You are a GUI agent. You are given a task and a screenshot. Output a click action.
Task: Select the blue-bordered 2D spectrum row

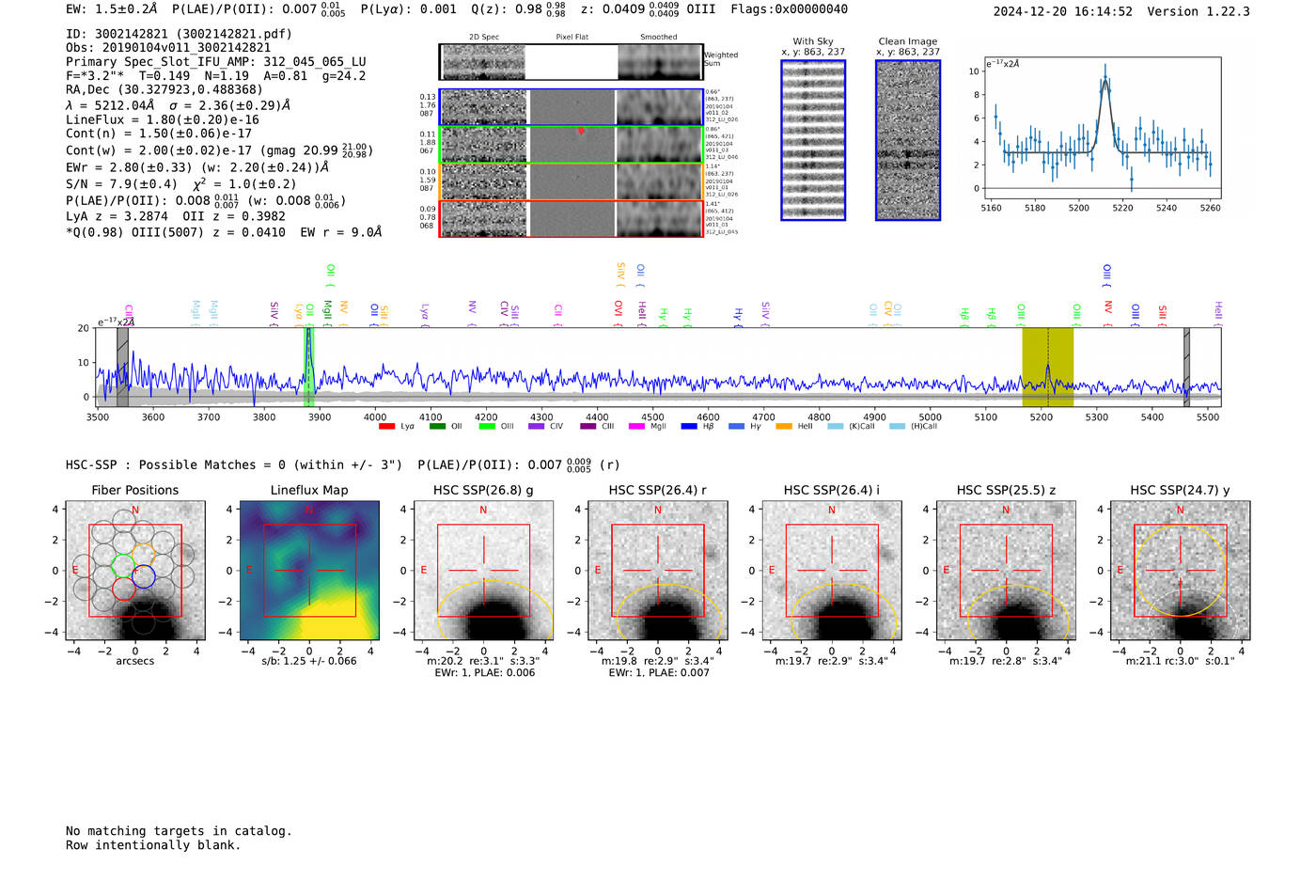[x=571, y=107]
